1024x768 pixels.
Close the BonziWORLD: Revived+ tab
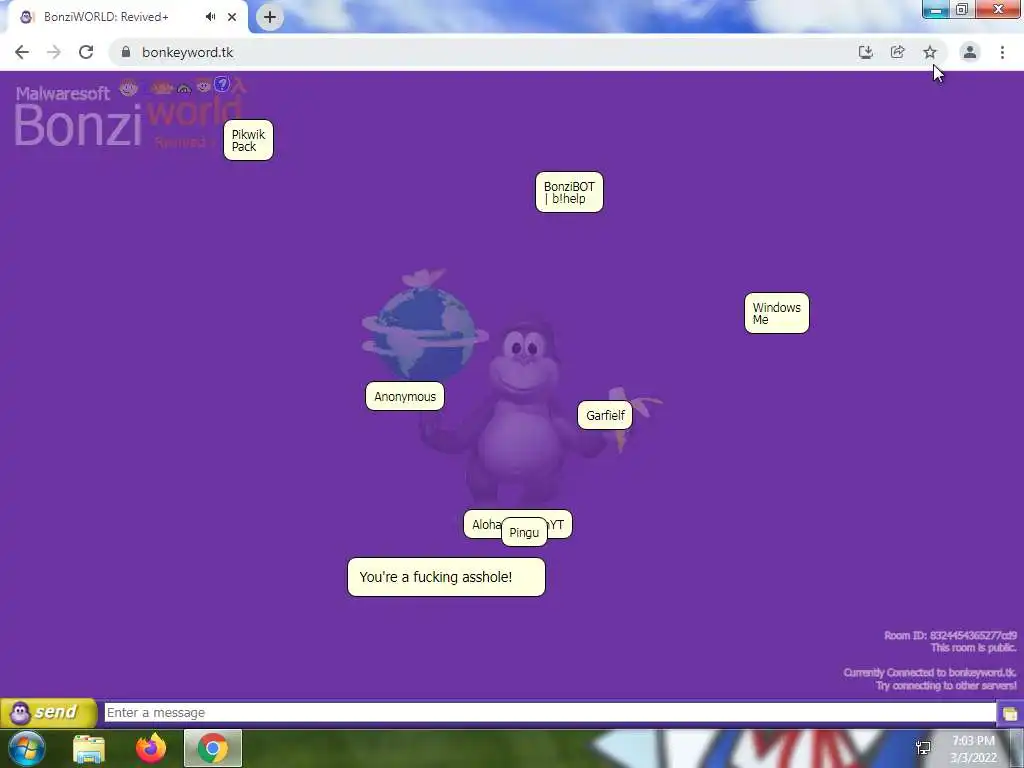(x=232, y=17)
